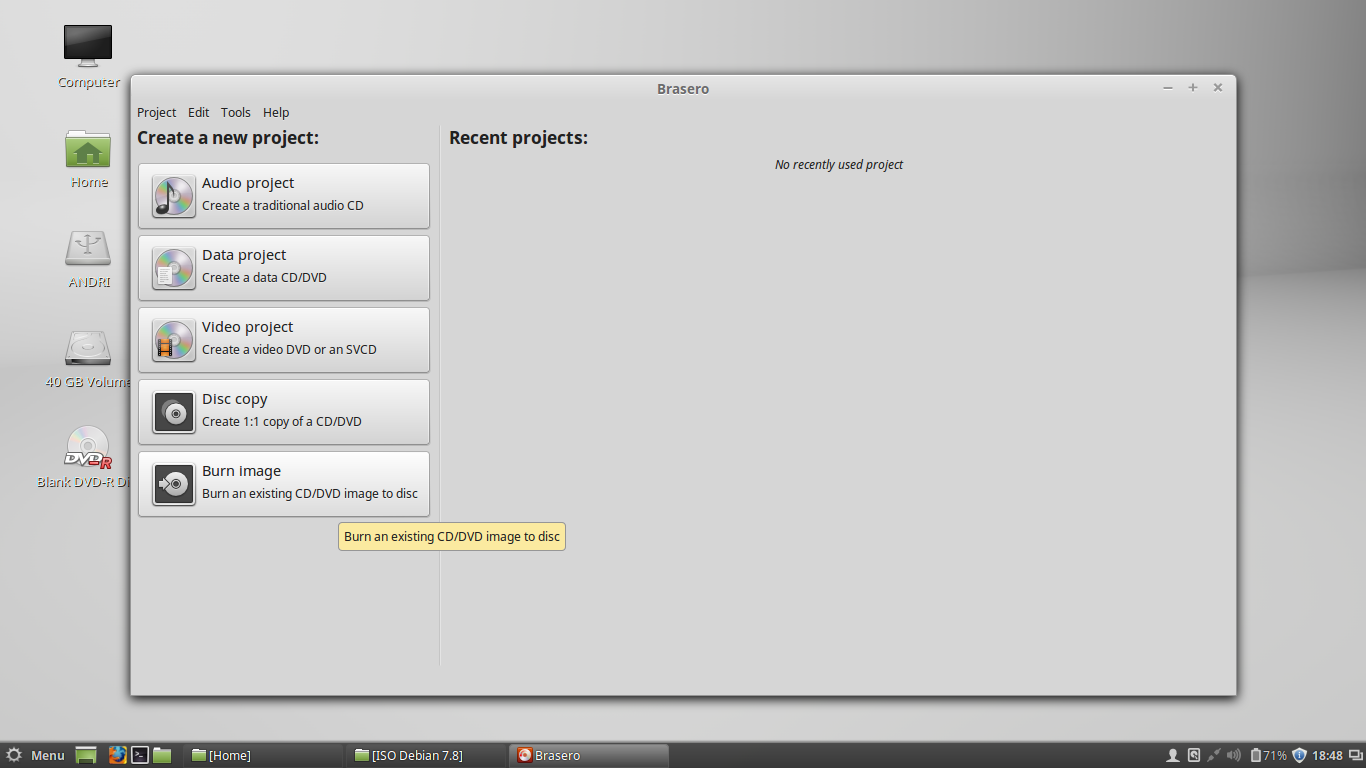
Task: Choose the Disc copy option
Action: coord(284,412)
